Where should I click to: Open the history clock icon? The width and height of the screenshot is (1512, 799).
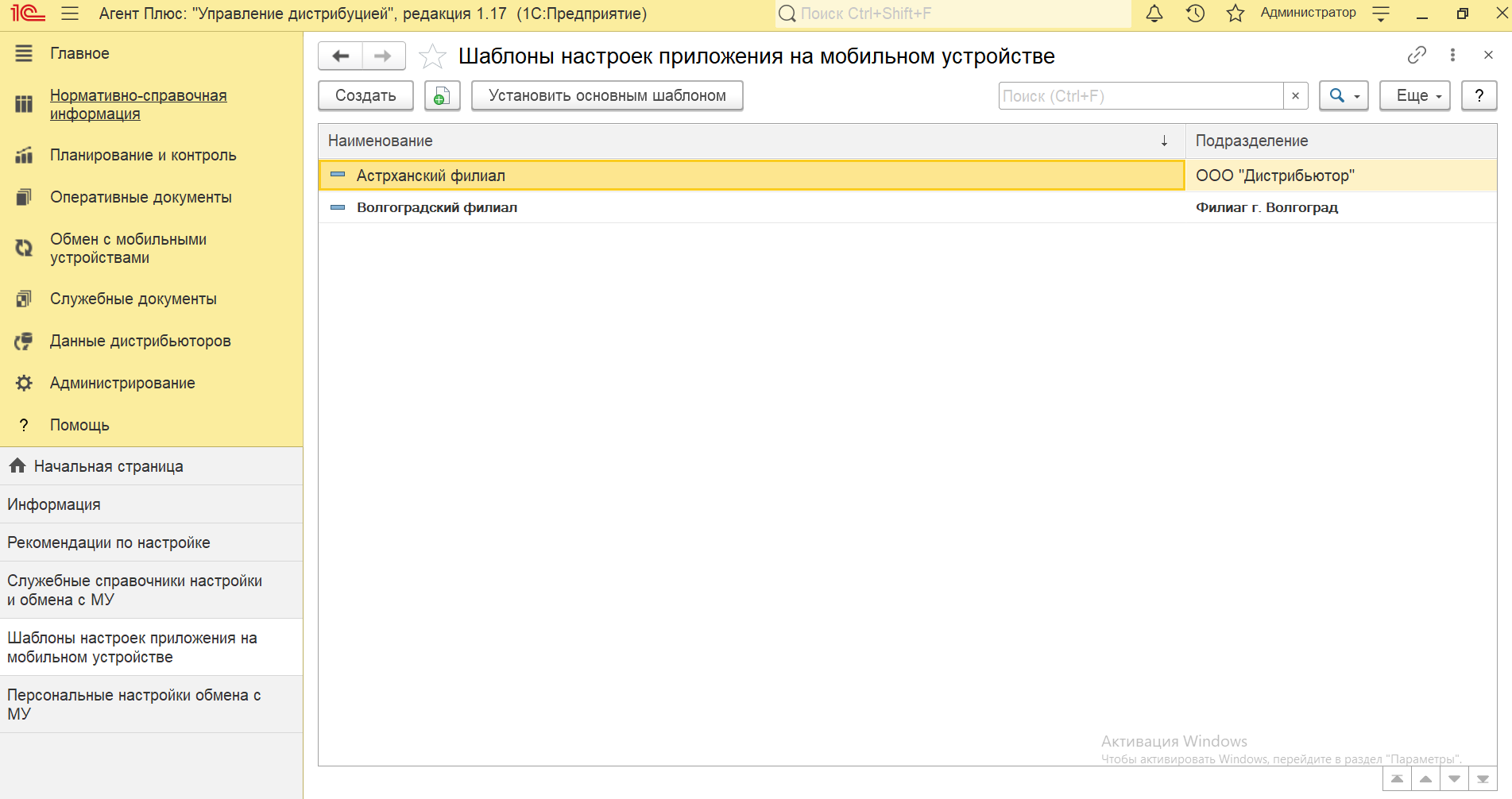coord(1195,14)
